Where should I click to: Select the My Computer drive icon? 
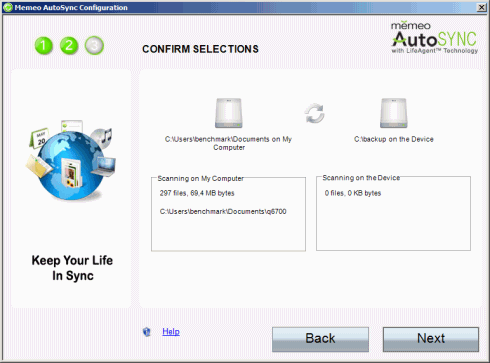(228, 113)
